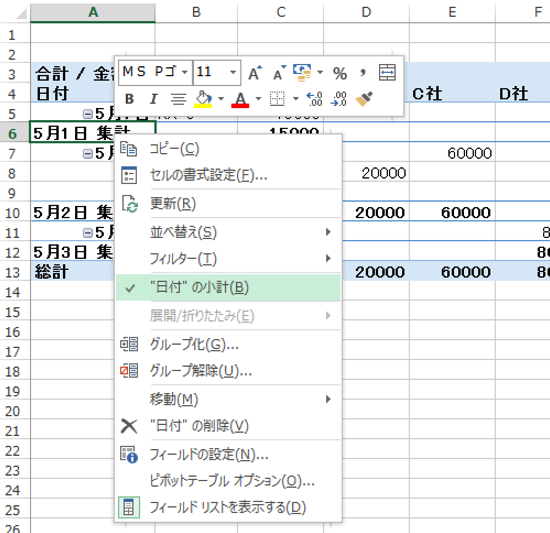Open fill color dropdown arrow
The width and height of the screenshot is (550, 533).
click(221, 99)
